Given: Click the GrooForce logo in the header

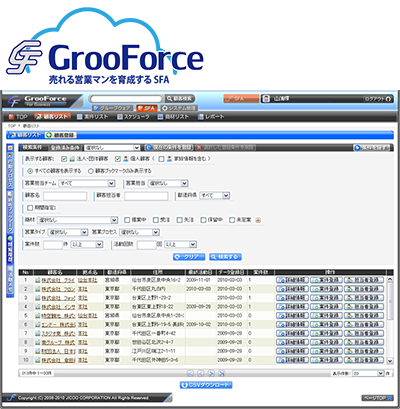Looking at the screenshot, I should click(x=41, y=101).
